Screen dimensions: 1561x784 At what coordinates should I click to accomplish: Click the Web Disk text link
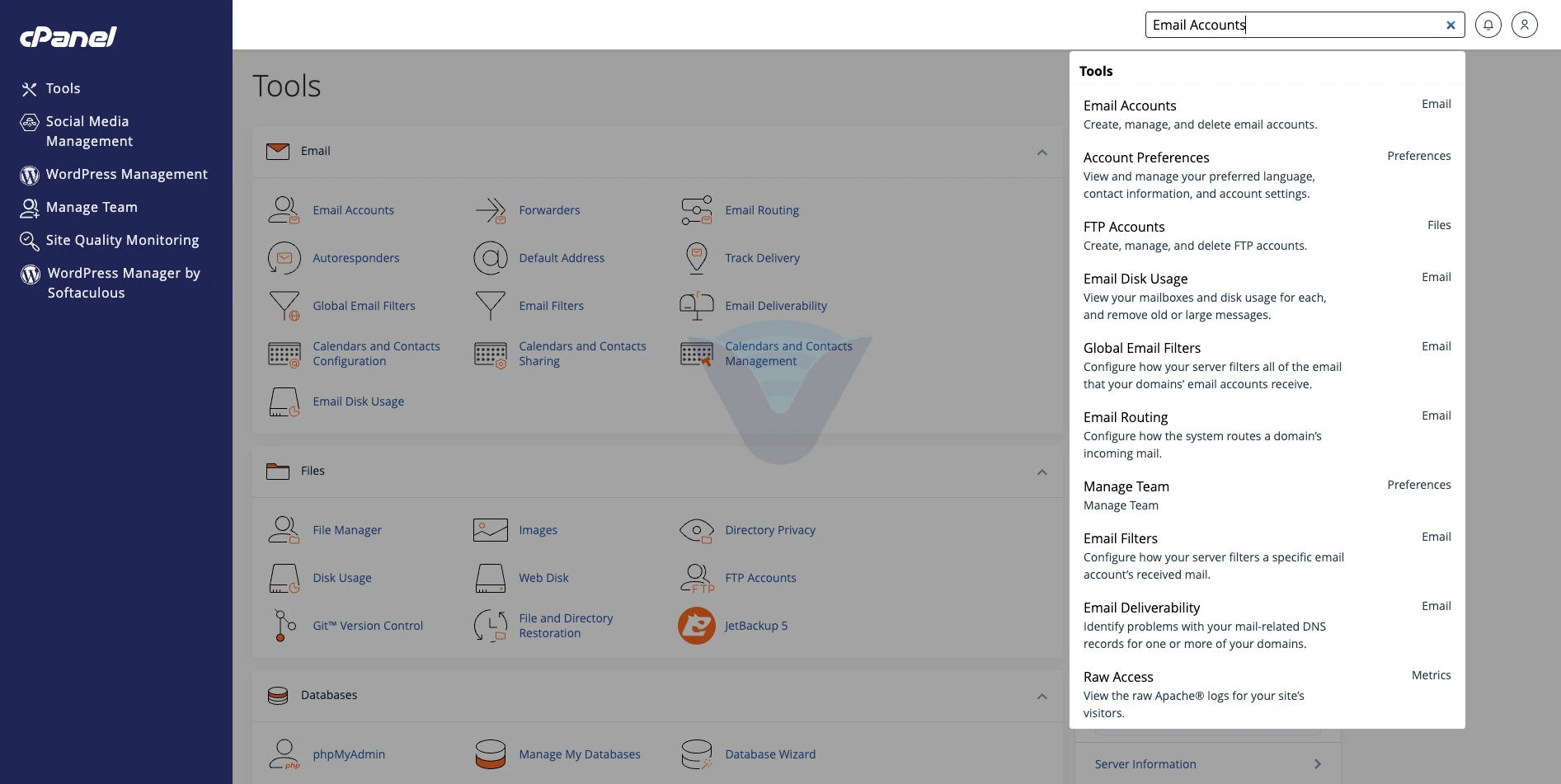[x=543, y=578]
